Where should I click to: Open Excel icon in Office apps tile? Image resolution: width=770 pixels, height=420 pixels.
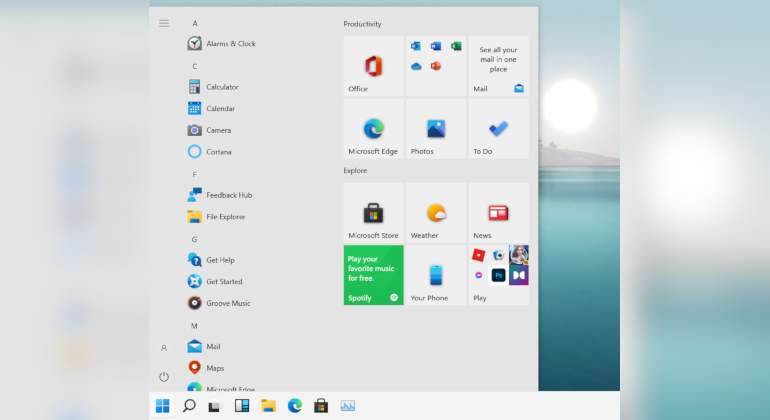click(456, 46)
